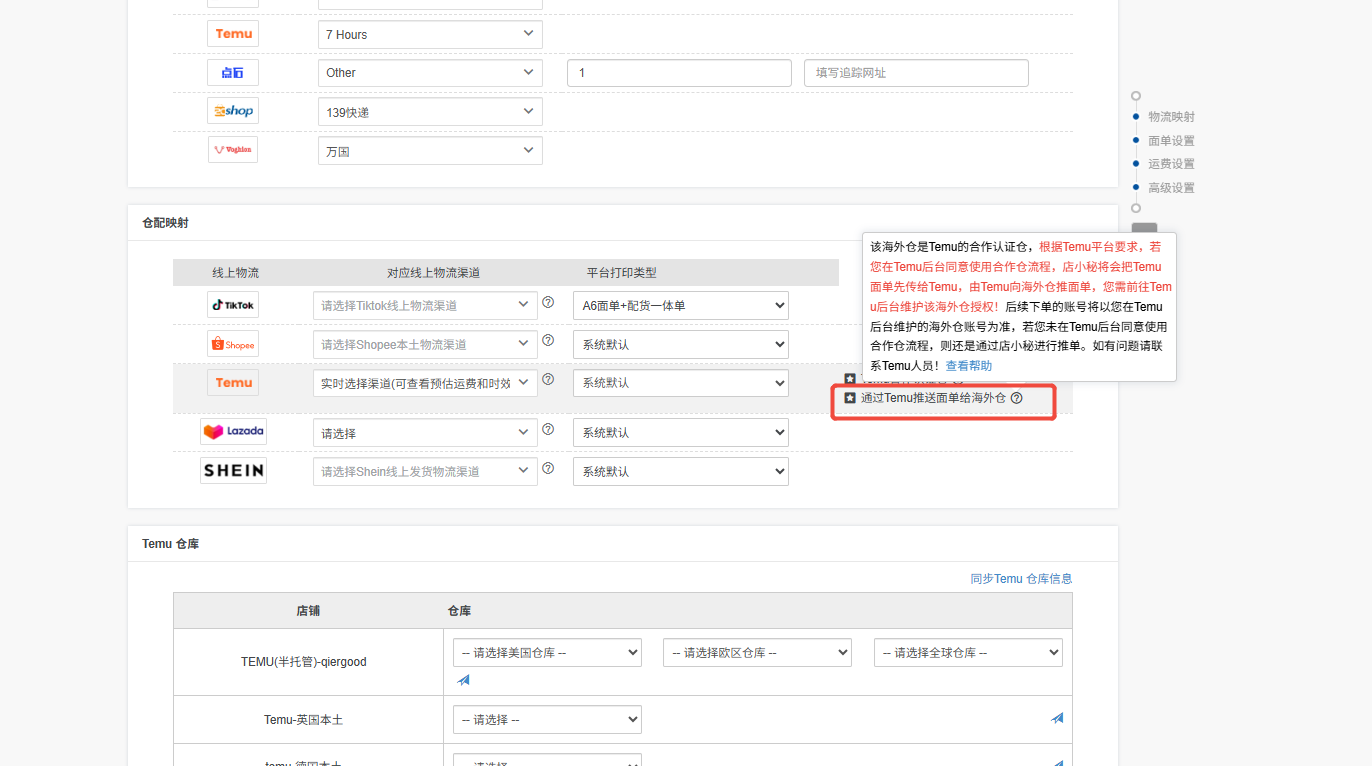Open 请选择欧区仓库 dropdown
Viewport: 1372px width, 766px height.
757,653
